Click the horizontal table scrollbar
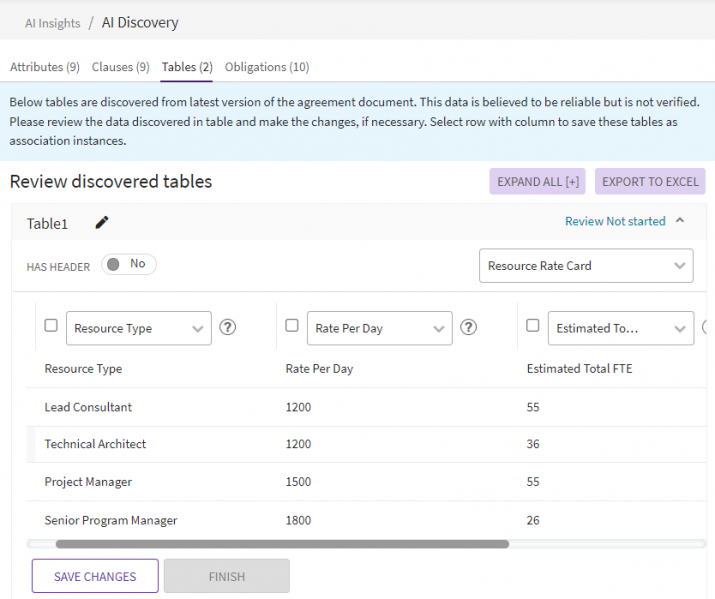The width and height of the screenshot is (715, 599). point(282,544)
